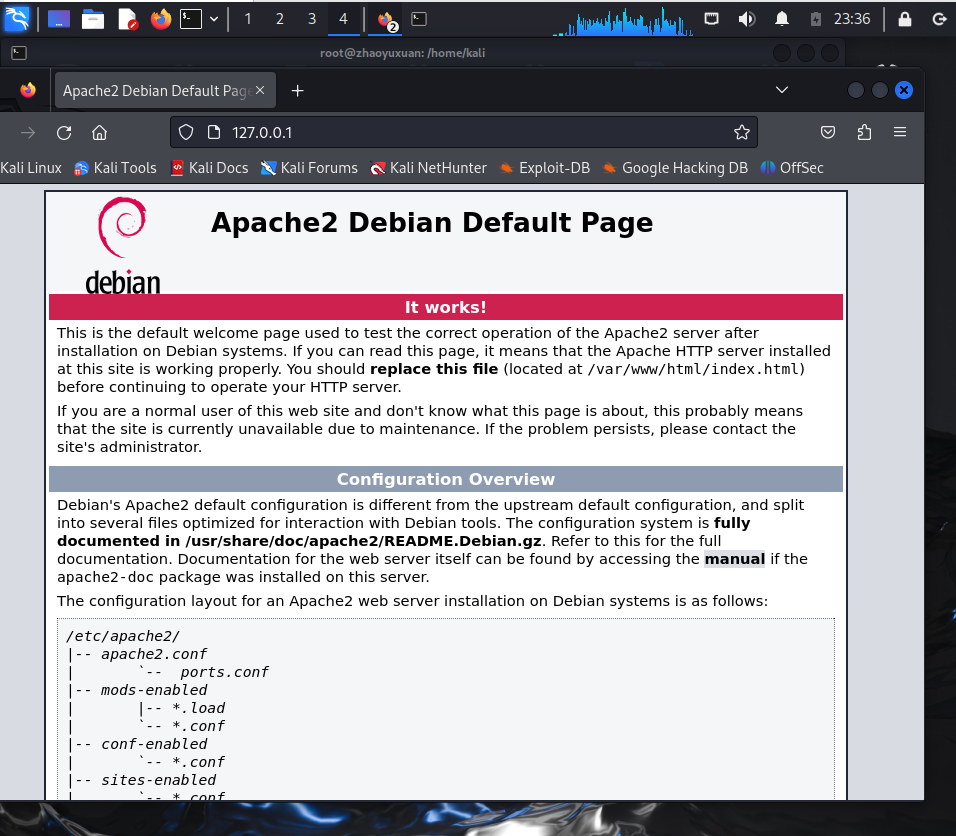Open the Firefox hamburger application menu

pos(900,132)
